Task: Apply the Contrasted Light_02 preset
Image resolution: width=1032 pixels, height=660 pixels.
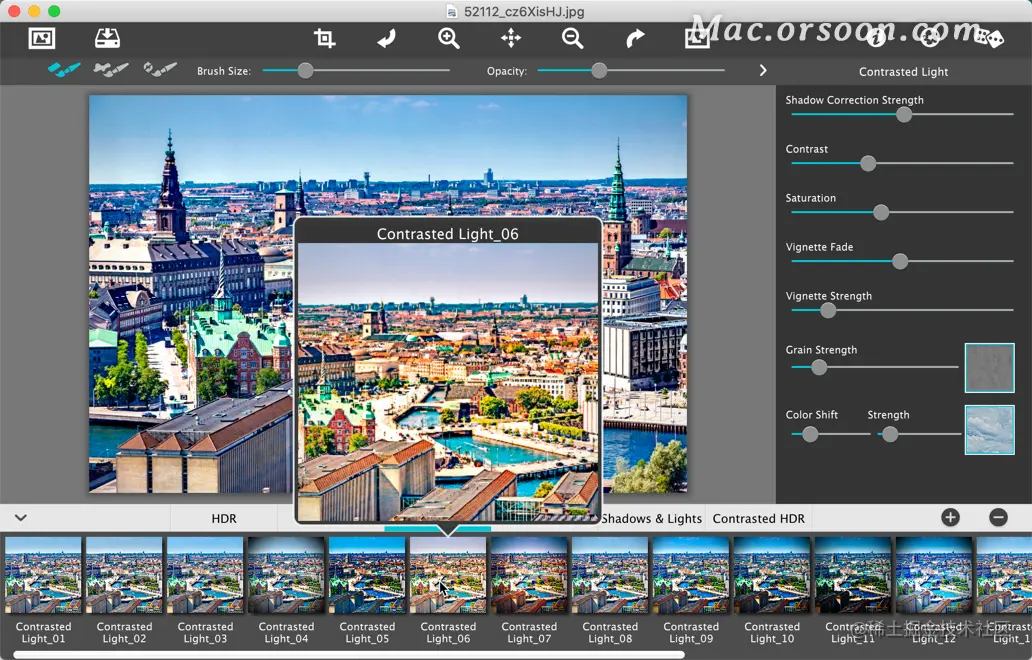Action: [x=124, y=575]
